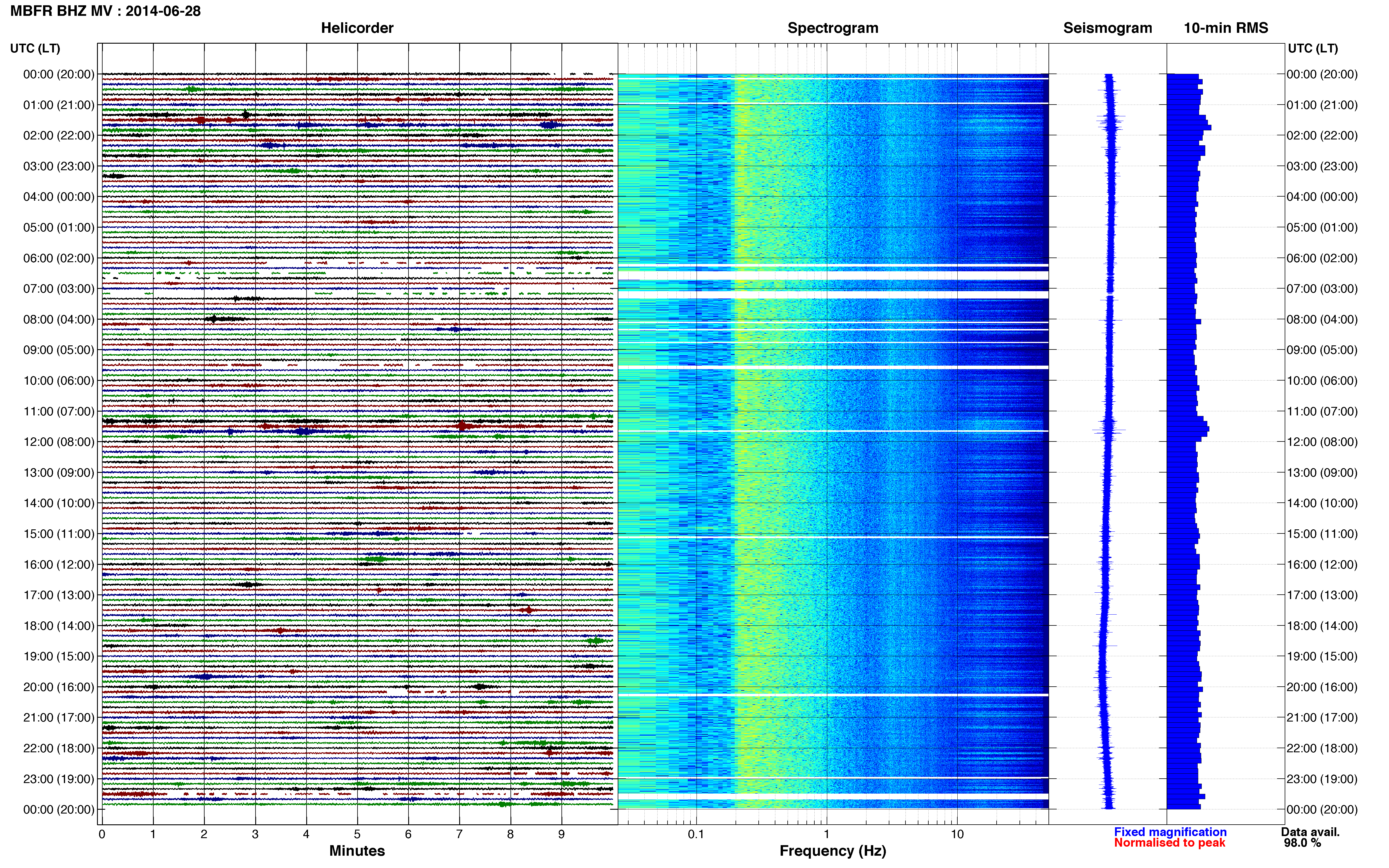The height and width of the screenshot is (868, 1389).
Task: Click the left '01:00 (21:00)' time label
Action: 59,105
